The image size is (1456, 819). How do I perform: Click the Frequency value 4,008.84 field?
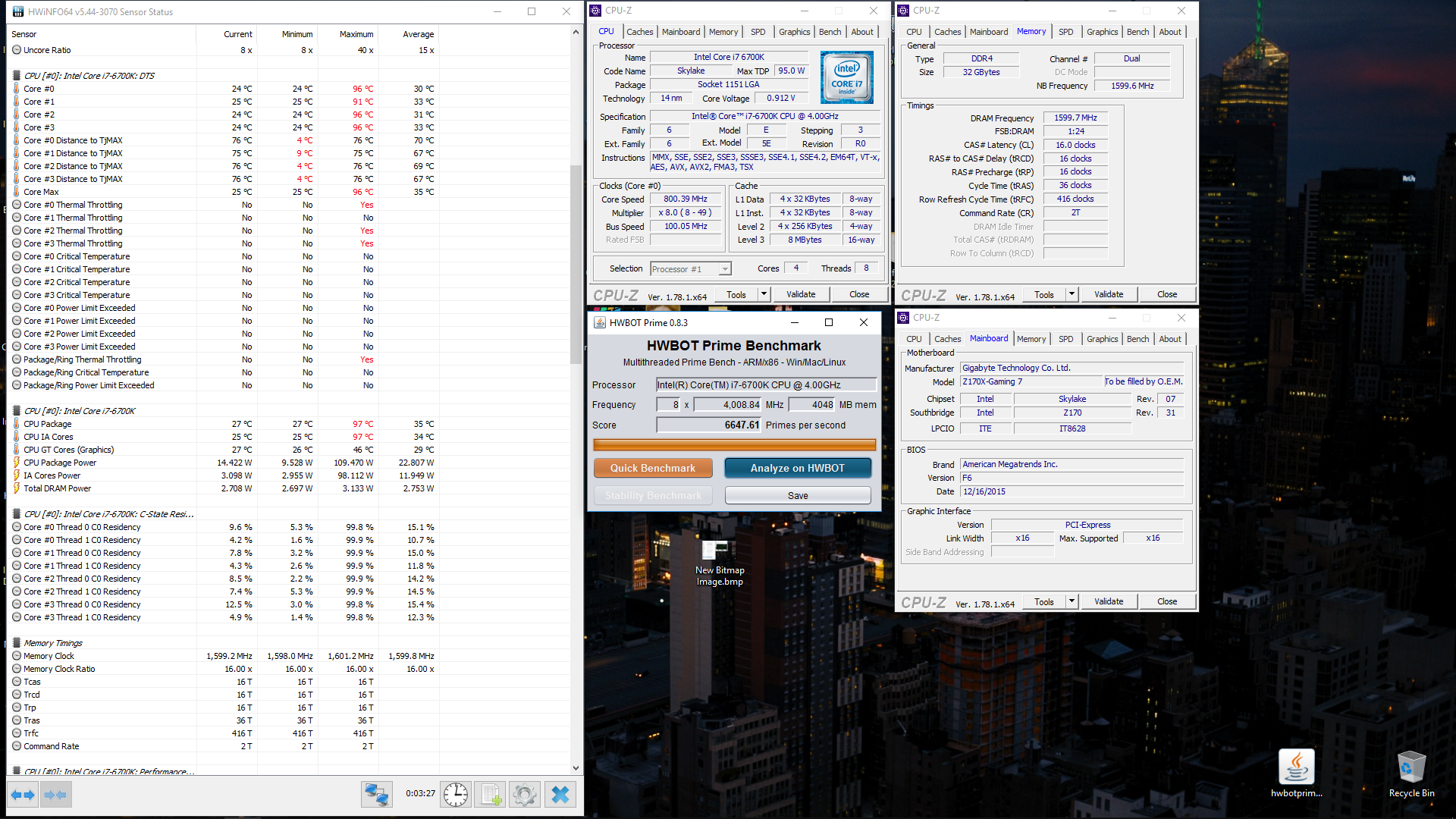pos(727,405)
